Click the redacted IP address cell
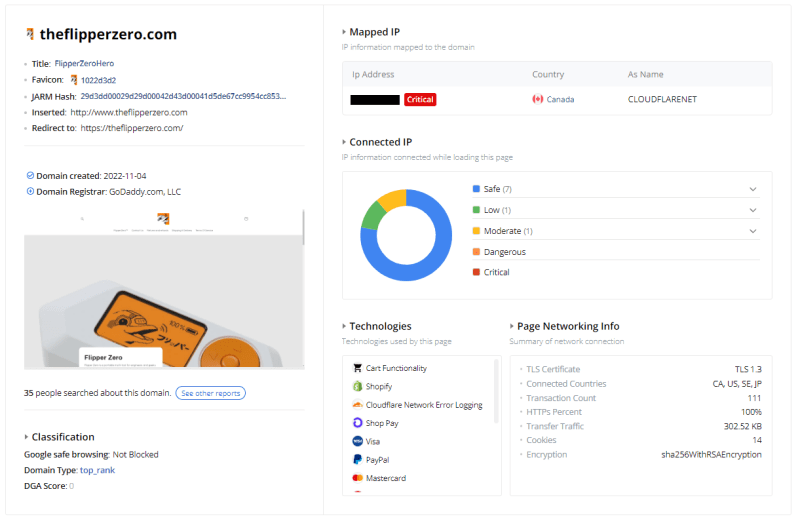This screenshot has width=800, height=523. pyautogui.click(x=375, y=99)
